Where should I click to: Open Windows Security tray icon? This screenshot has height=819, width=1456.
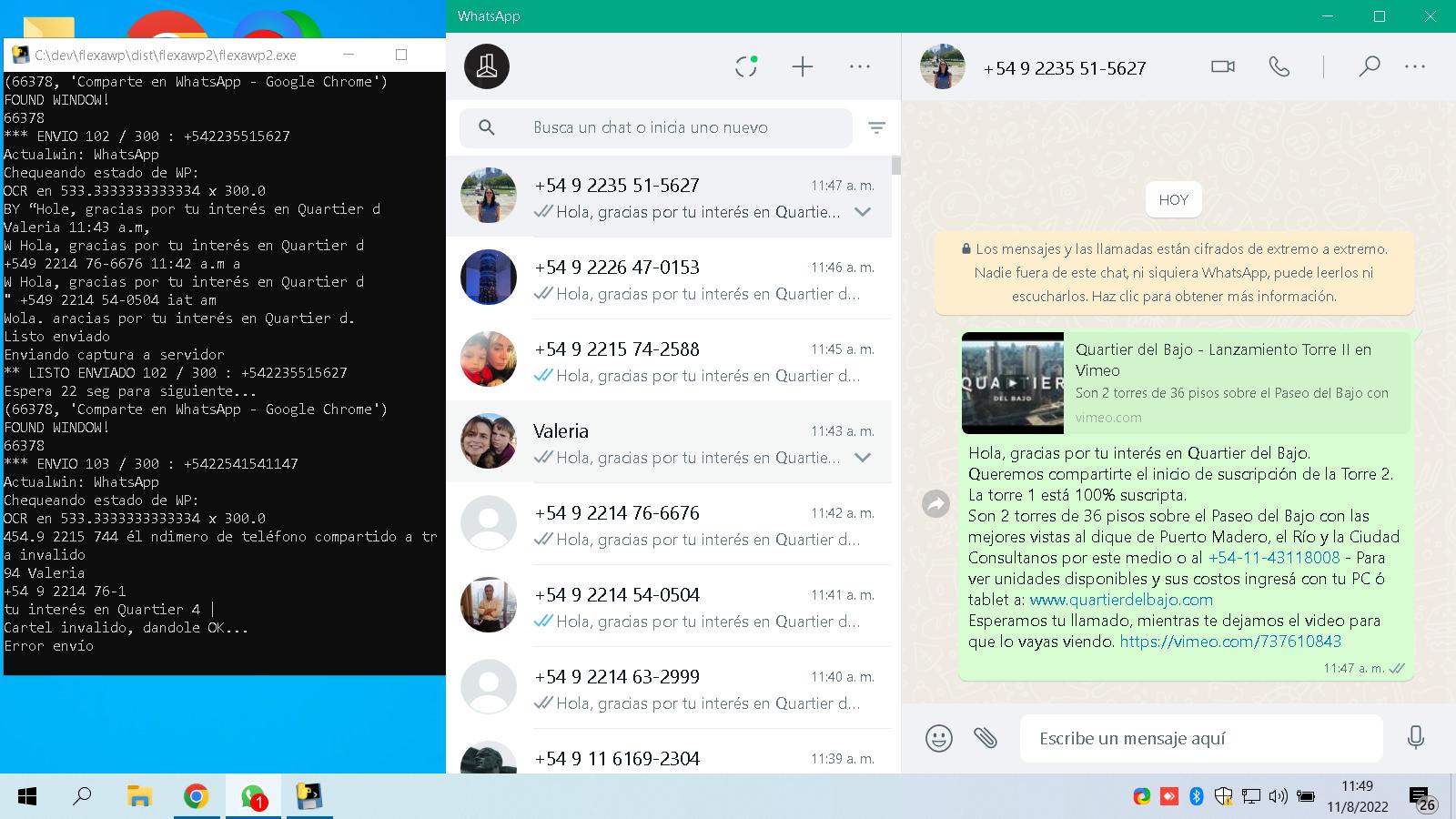[x=1224, y=797]
